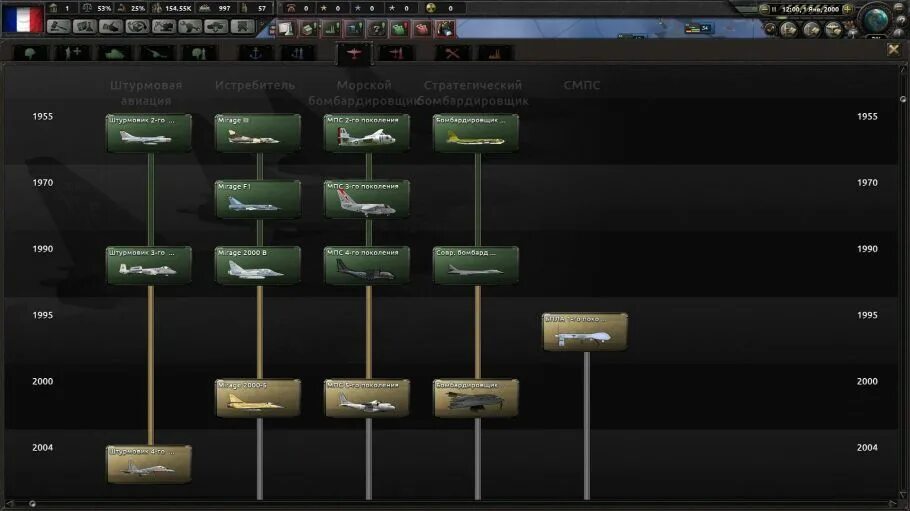Click the manpower counter 154.55K
Viewport: 910px width, 511px height.
[172, 8]
